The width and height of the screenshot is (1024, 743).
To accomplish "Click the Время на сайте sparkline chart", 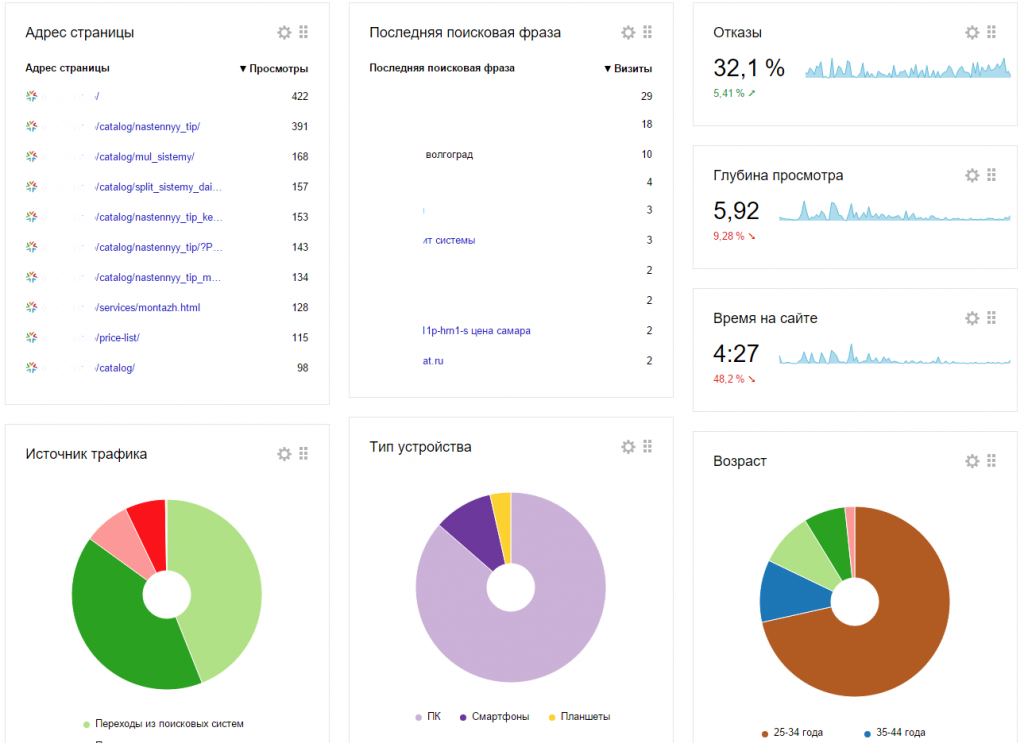I will tap(894, 354).
